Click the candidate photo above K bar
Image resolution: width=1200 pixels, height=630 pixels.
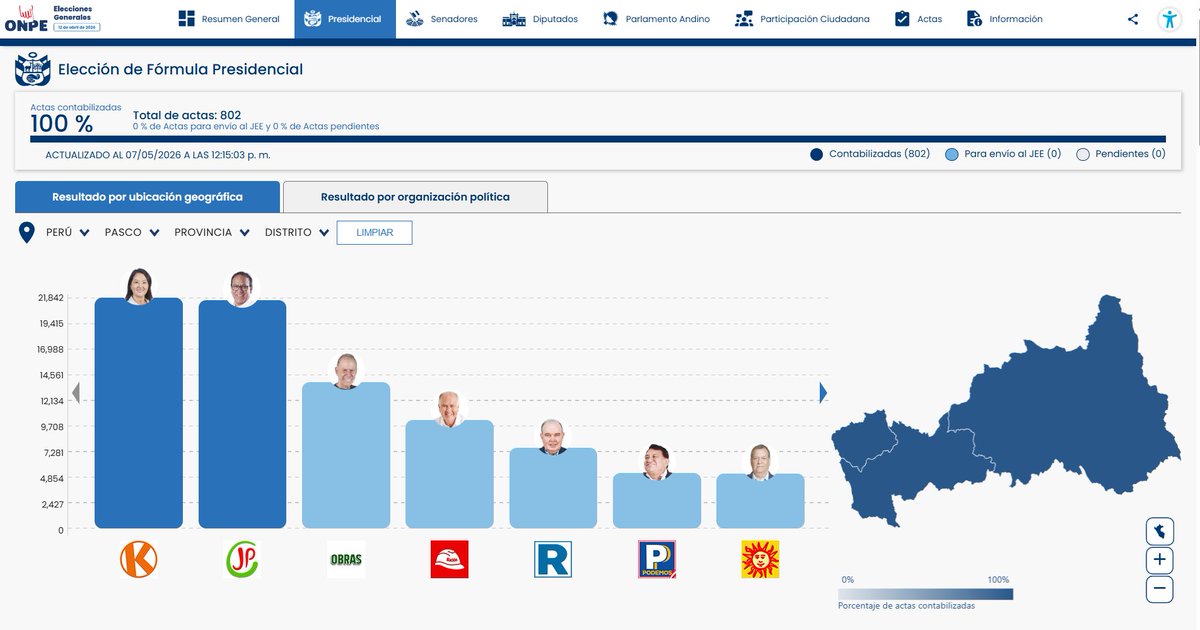(139, 286)
